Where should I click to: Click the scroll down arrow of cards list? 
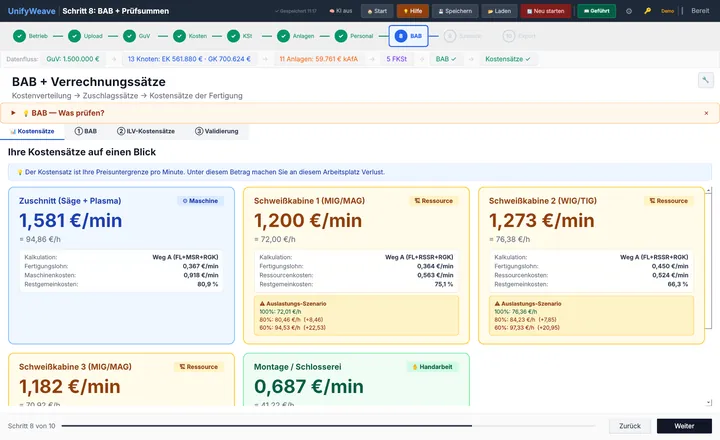point(709,402)
